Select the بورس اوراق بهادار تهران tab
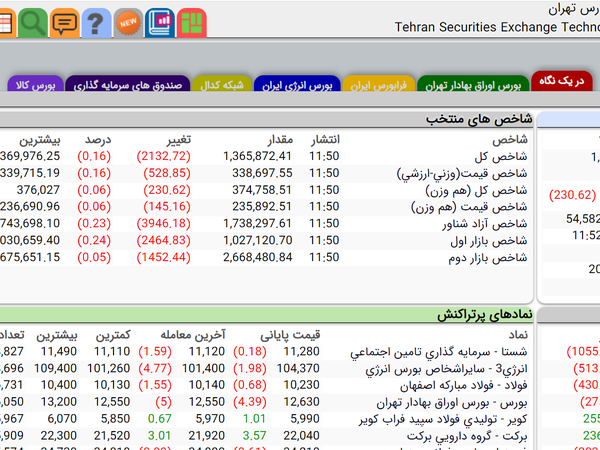Screen dimensions: 600x450 click(473, 84)
